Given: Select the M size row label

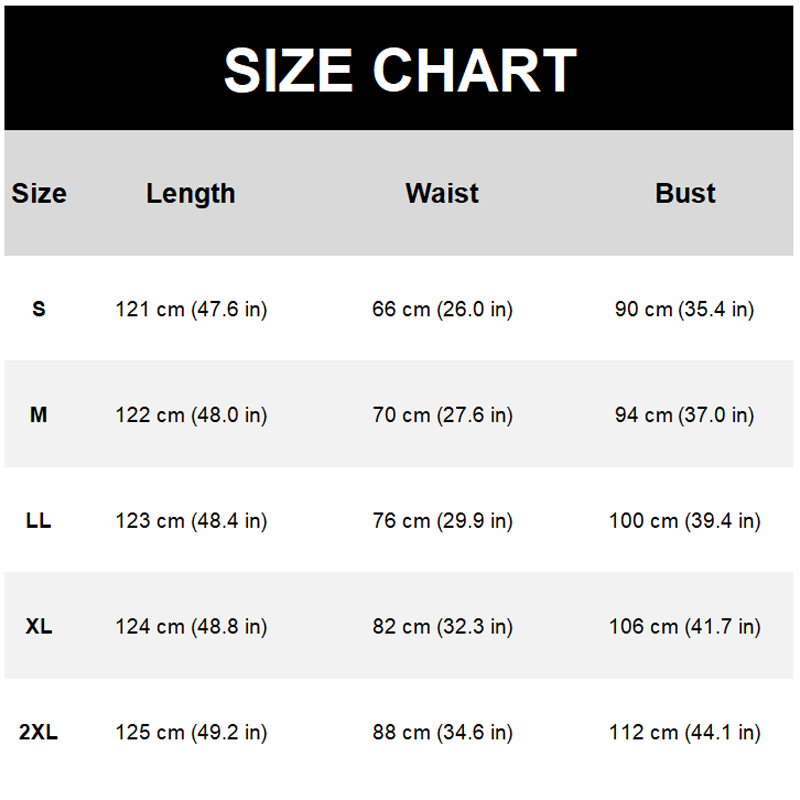Looking at the screenshot, I should [x=39, y=415].
